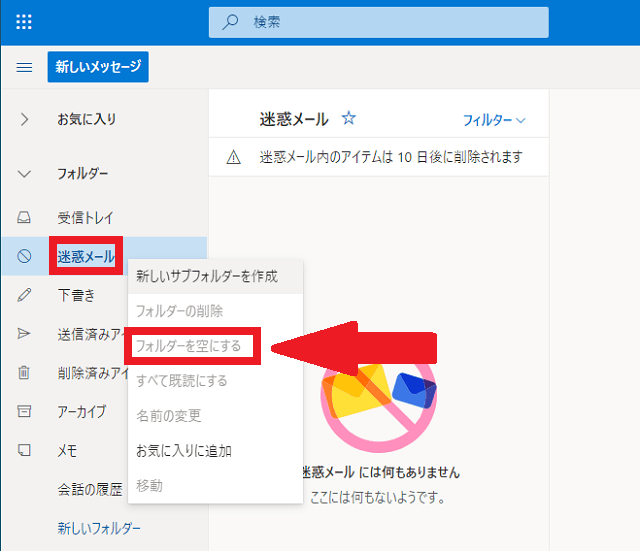Click the warning triangle icon
The width and height of the screenshot is (640, 551).
[233, 157]
